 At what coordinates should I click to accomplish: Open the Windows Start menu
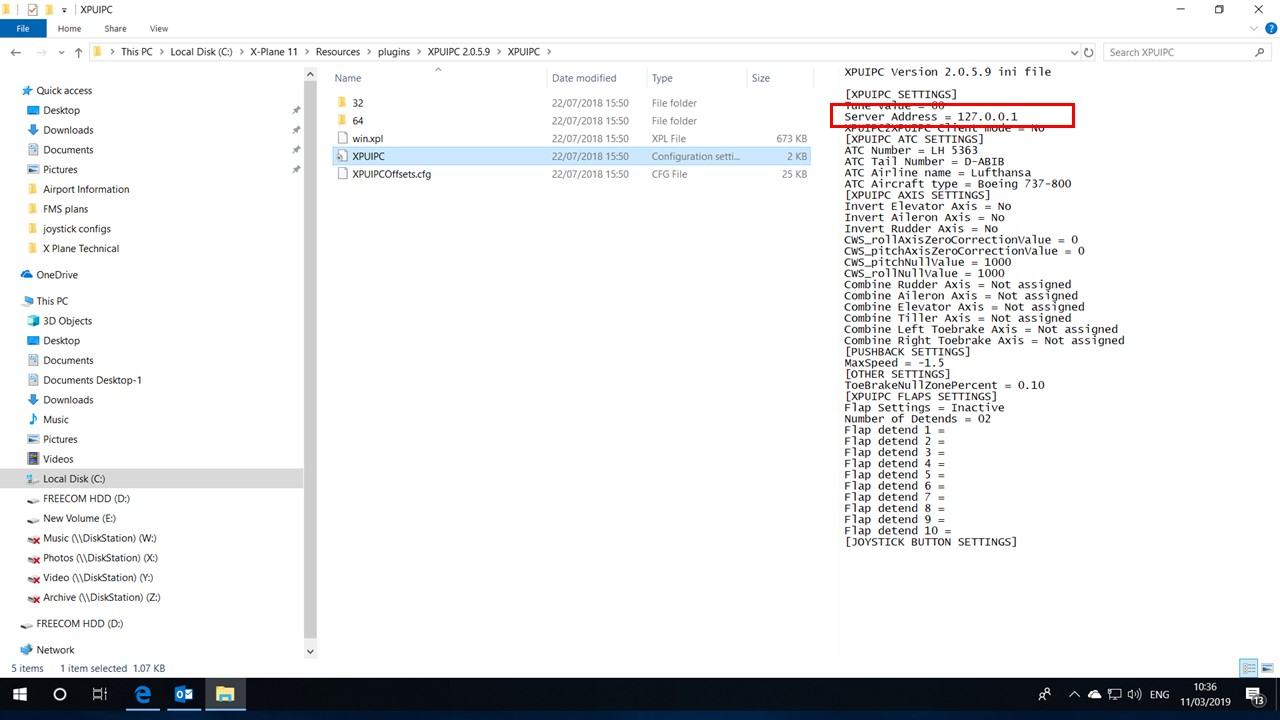click(20, 694)
